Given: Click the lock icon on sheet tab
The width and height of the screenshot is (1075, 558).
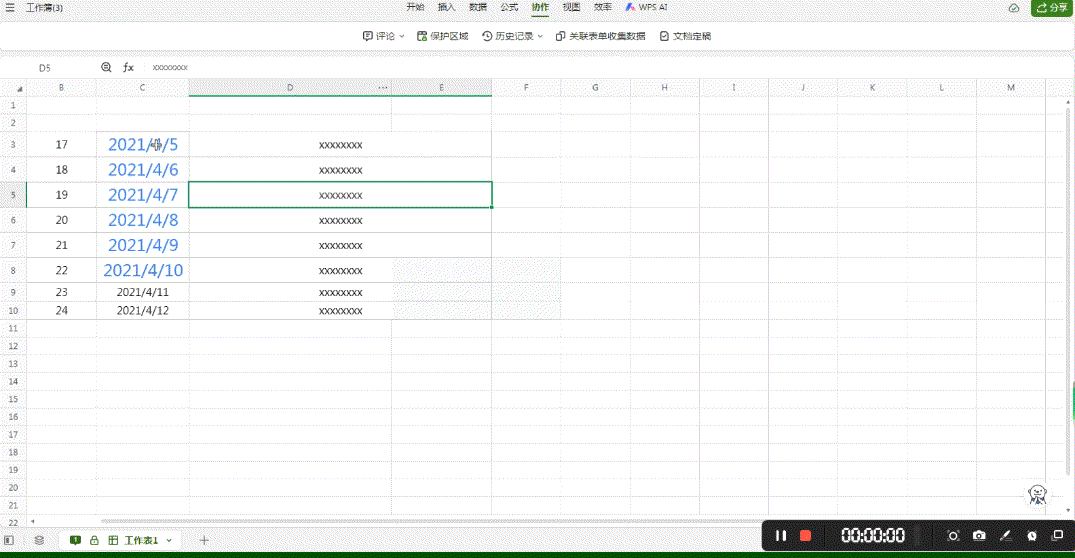Looking at the screenshot, I should point(95,540).
